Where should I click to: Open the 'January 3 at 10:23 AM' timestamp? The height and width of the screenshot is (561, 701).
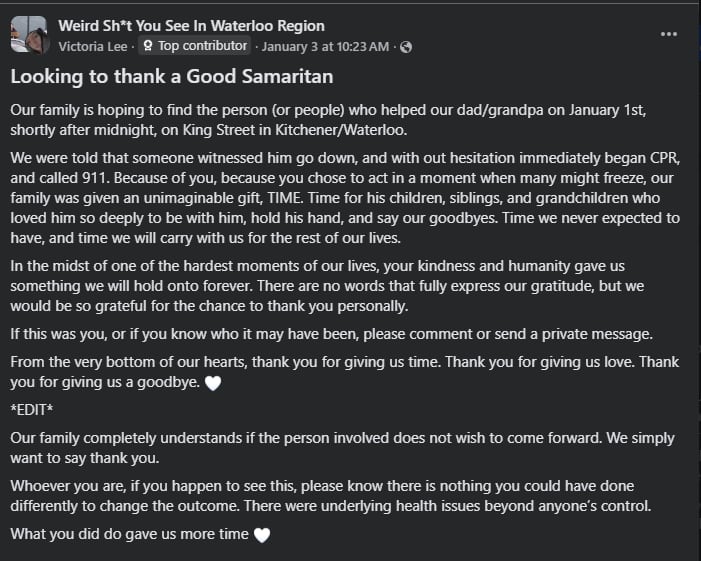327,46
